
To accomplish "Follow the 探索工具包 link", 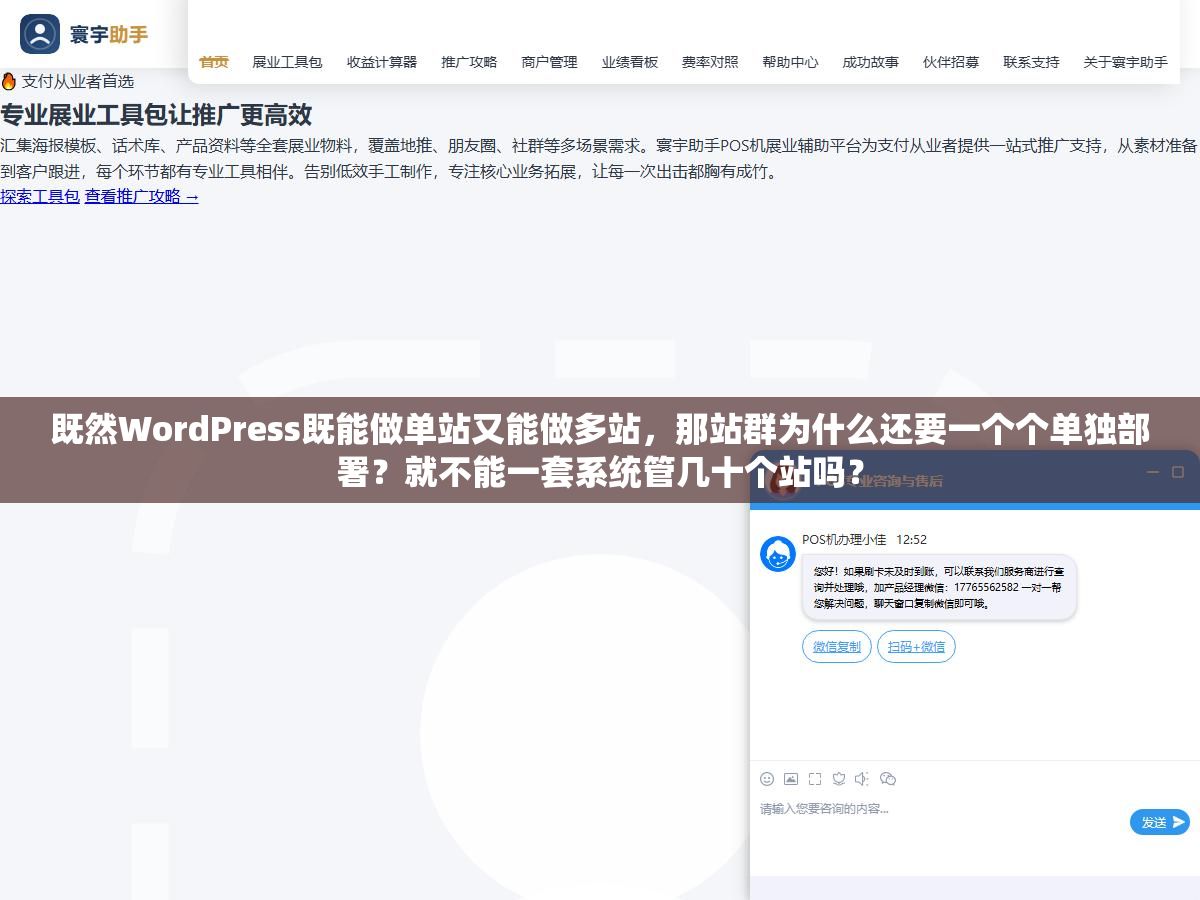I will pos(40,196).
